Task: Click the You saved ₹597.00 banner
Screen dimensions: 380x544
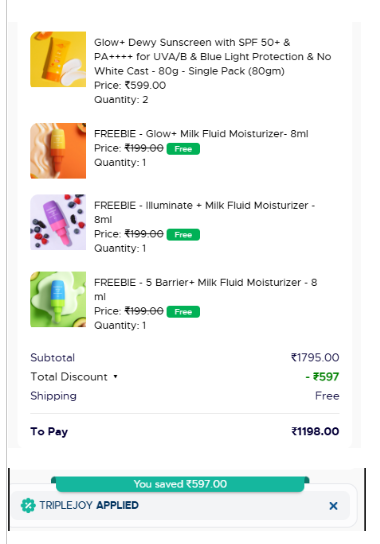Action: click(180, 484)
